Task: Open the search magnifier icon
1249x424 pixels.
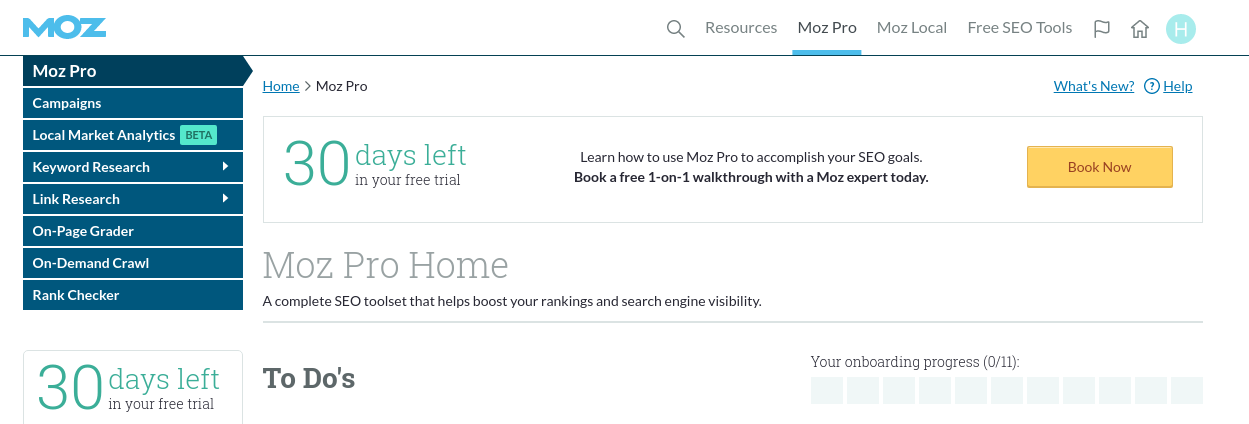Action: pyautogui.click(x=676, y=29)
